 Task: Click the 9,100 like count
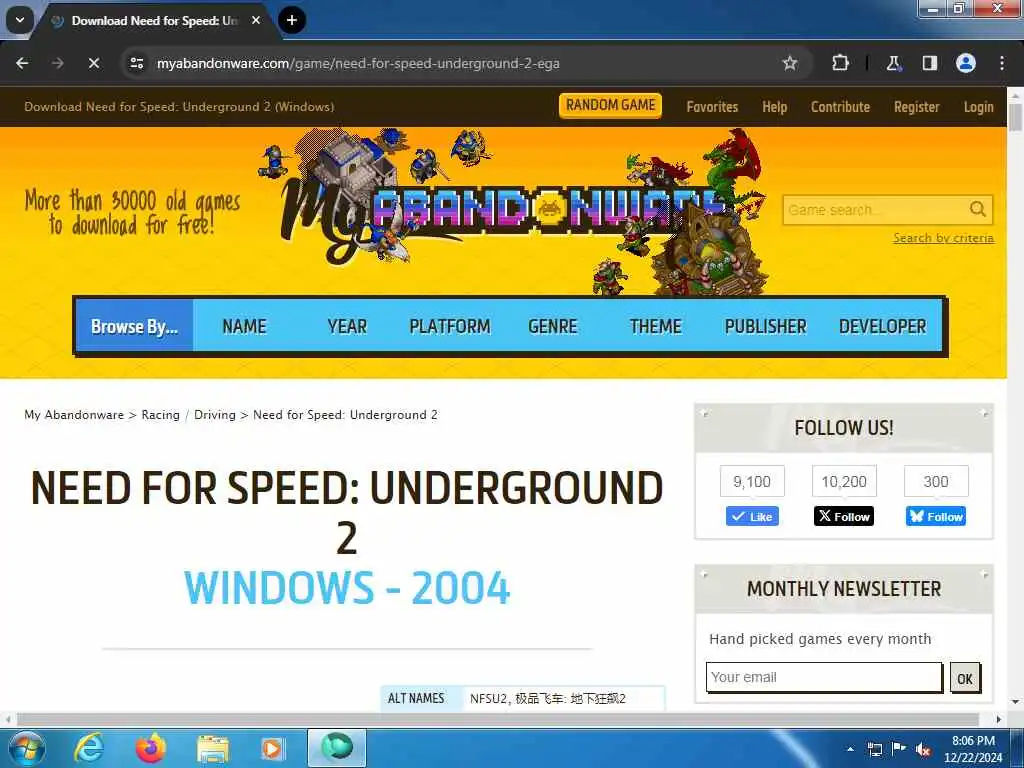coord(752,481)
